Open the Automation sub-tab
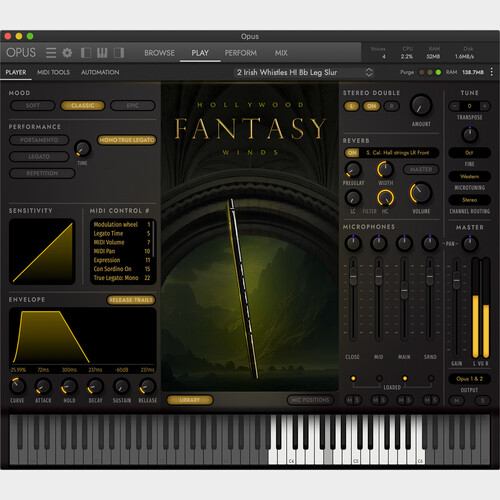Screen dimensions: 500x500 100,72
